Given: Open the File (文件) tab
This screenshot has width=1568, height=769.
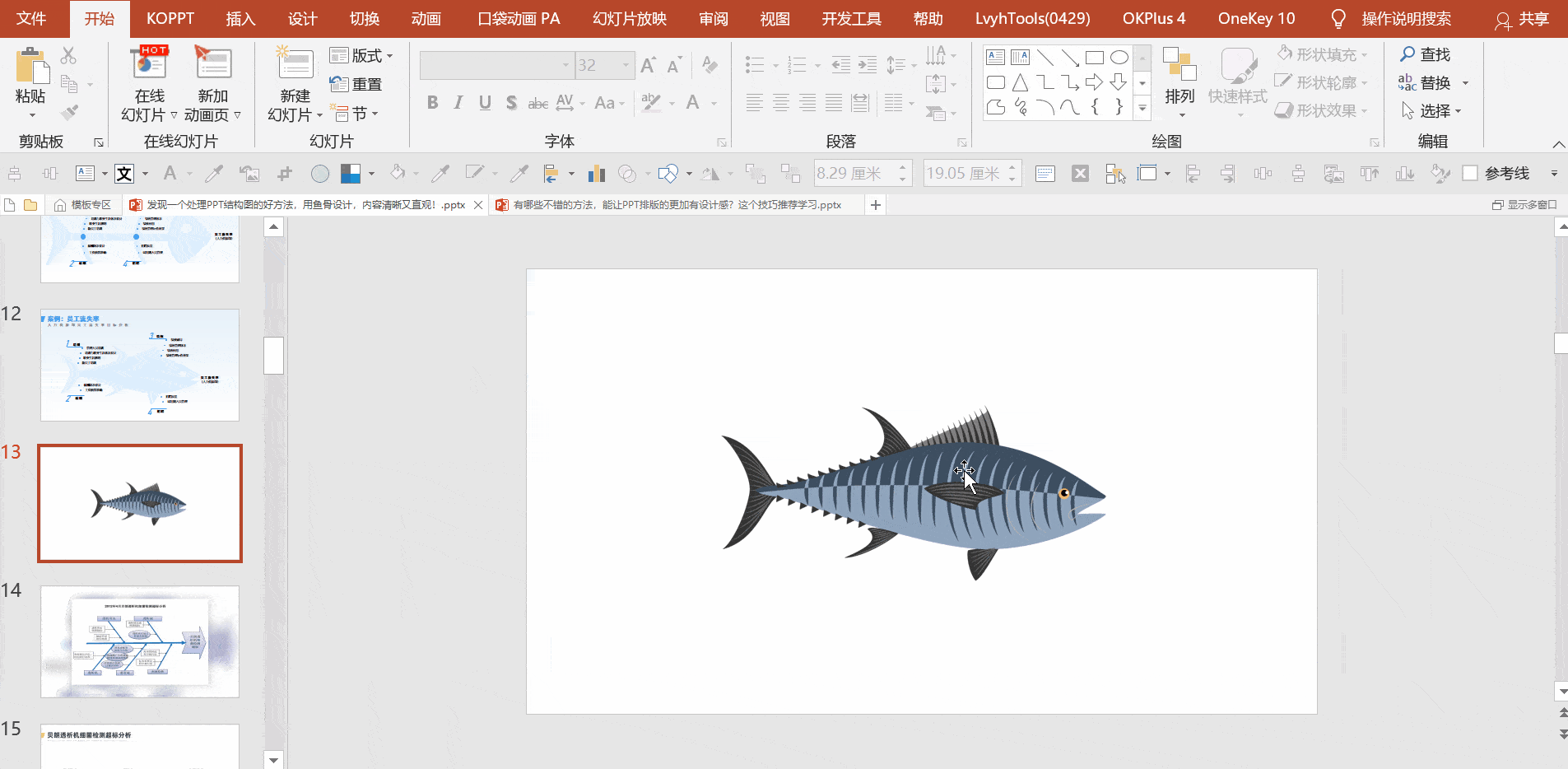Looking at the screenshot, I should coord(31,19).
